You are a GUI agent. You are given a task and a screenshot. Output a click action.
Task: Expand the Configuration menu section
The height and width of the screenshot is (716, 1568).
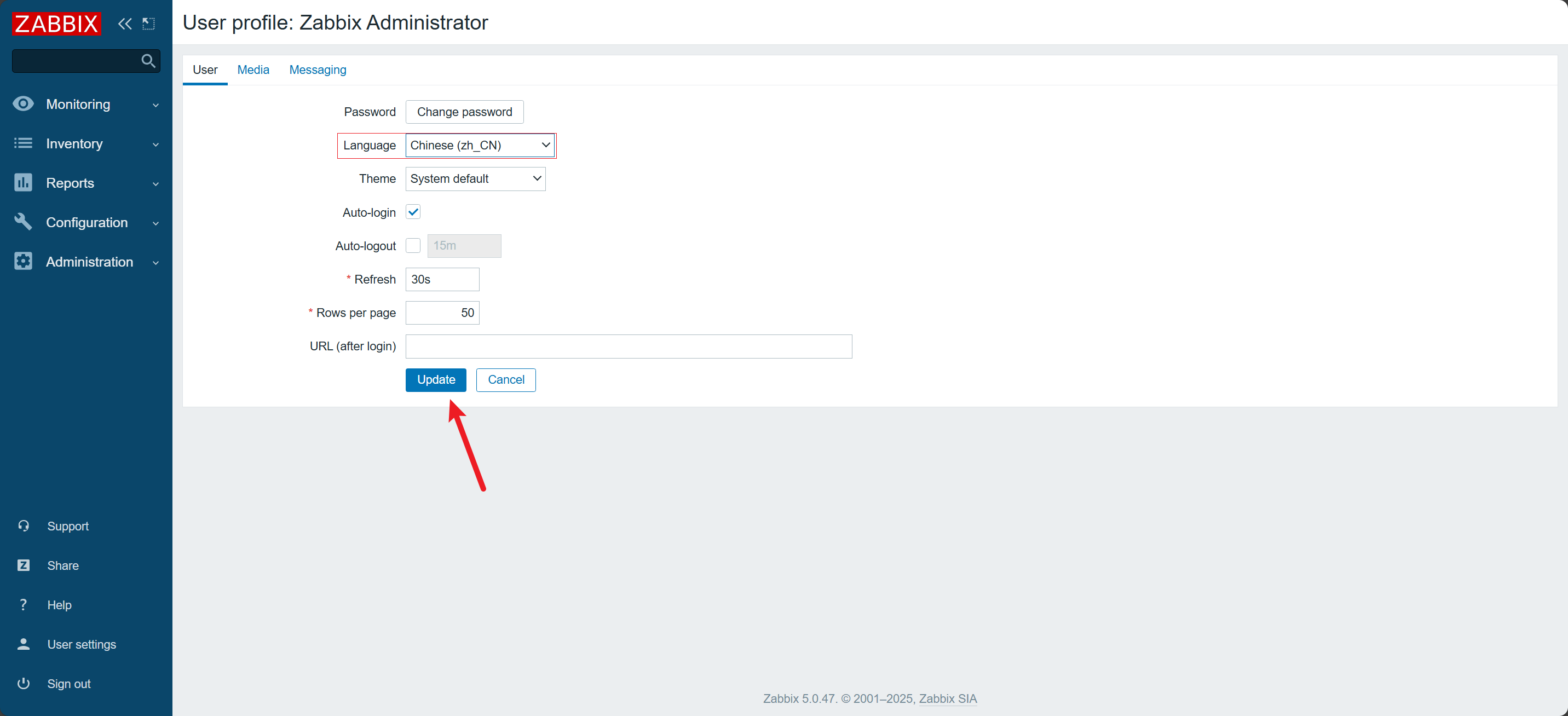pyautogui.click(x=86, y=222)
